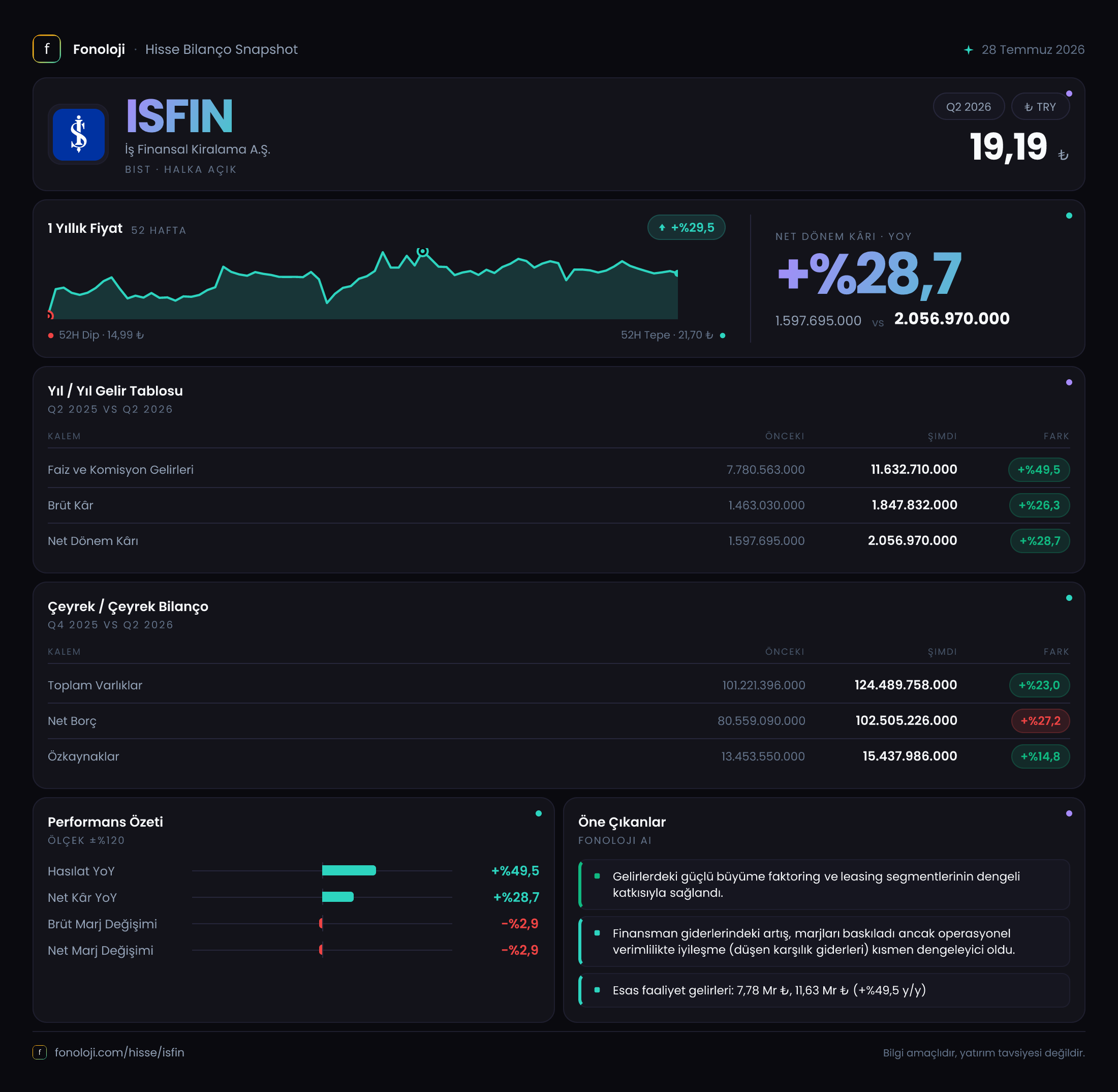Click the Performans Özeti heading
Viewport: 1118px width, 1092px height.
tap(106, 822)
